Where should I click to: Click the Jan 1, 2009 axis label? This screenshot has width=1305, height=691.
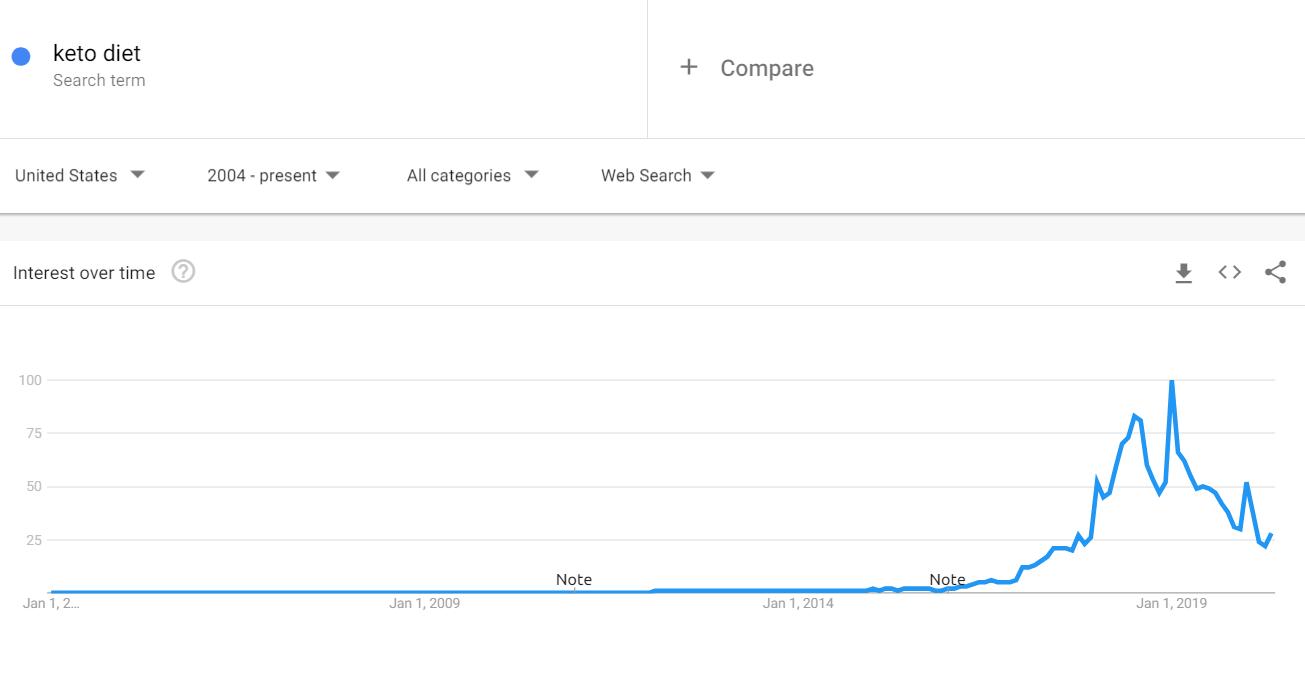pyautogui.click(x=425, y=603)
